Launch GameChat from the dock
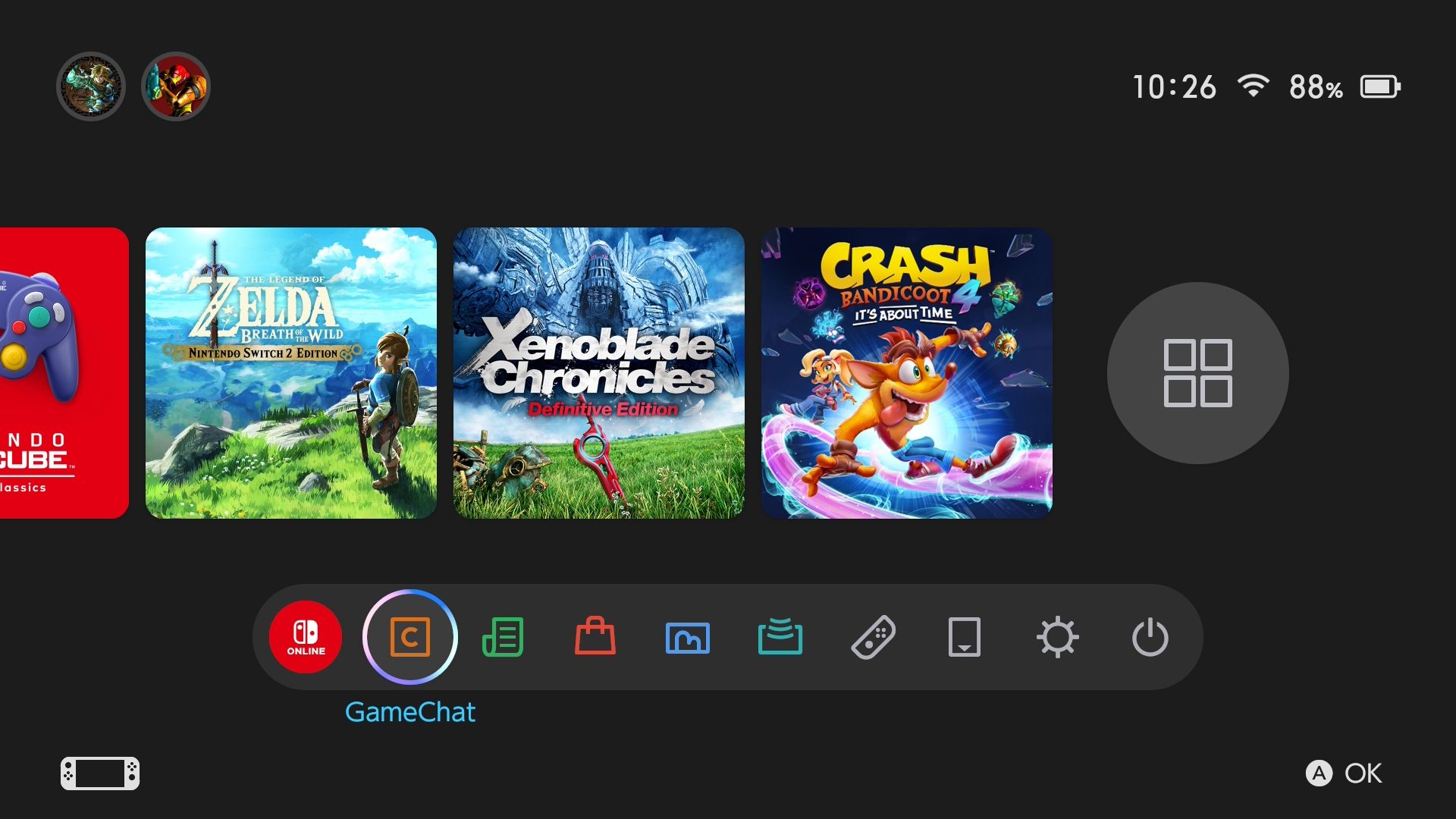 pos(410,637)
